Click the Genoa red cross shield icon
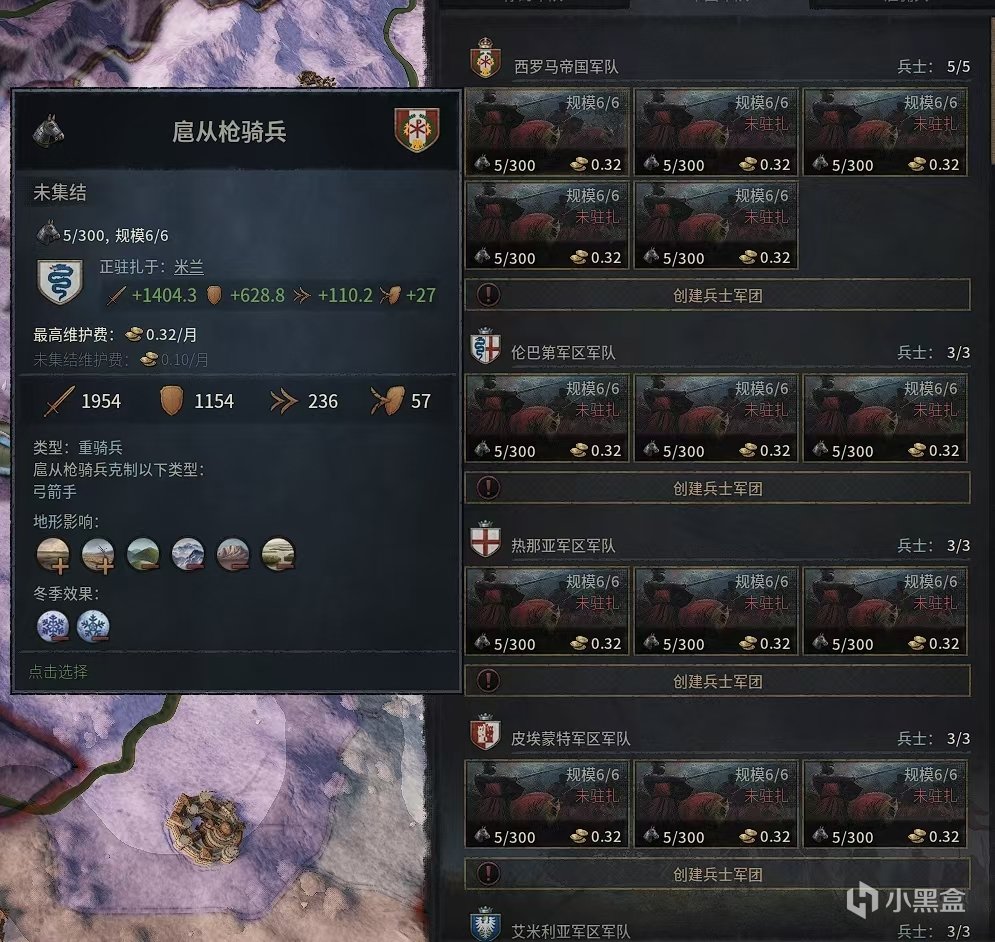This screenshot has height=942, width=995. [x=485, y=540]
